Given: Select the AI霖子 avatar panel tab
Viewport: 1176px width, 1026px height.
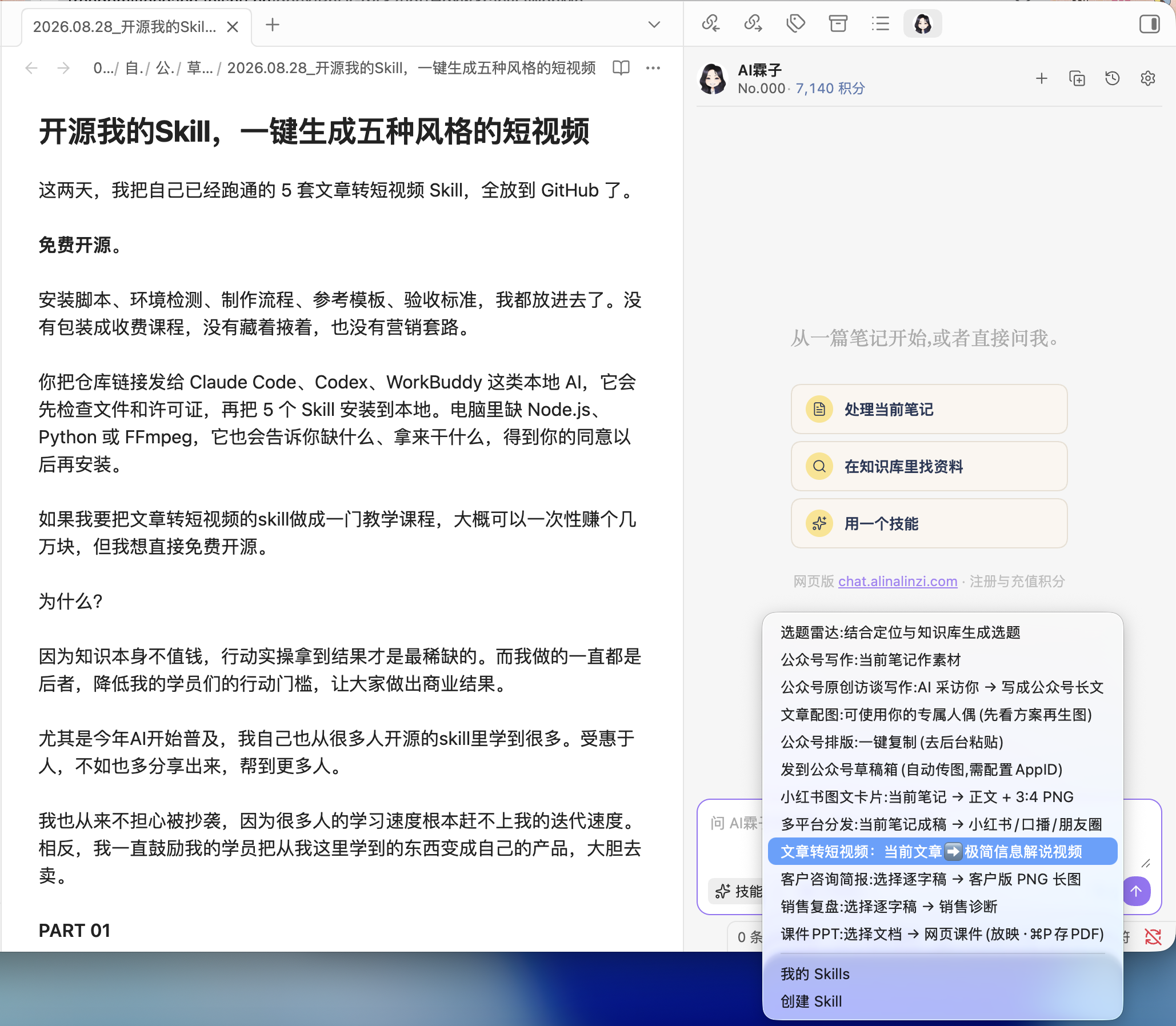Looking at the screenshot, I should [x=922, y=23].
